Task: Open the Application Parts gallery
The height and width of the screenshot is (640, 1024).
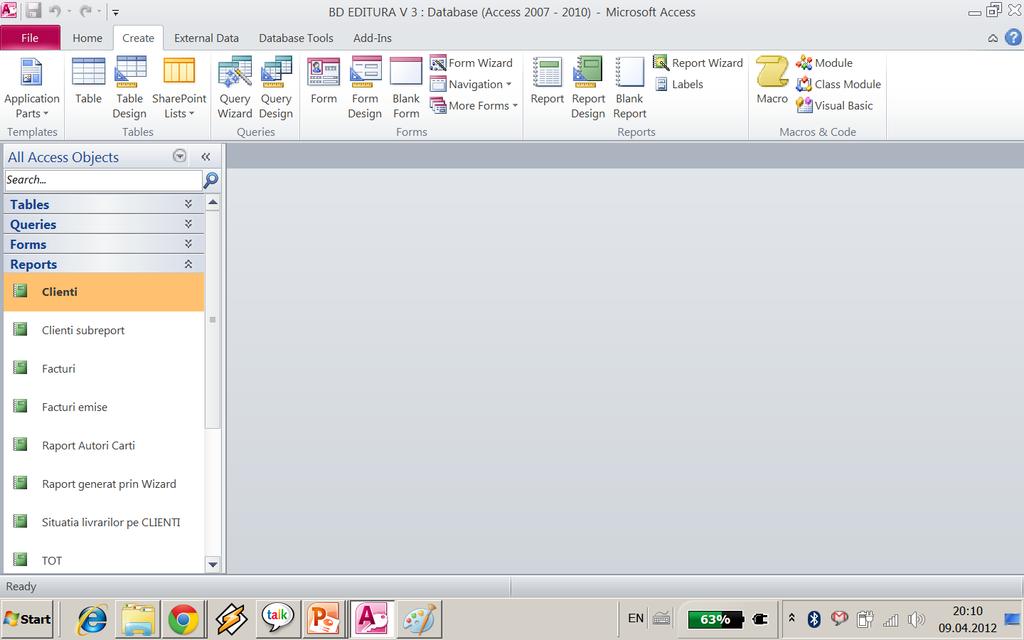Action: (31, 88)
